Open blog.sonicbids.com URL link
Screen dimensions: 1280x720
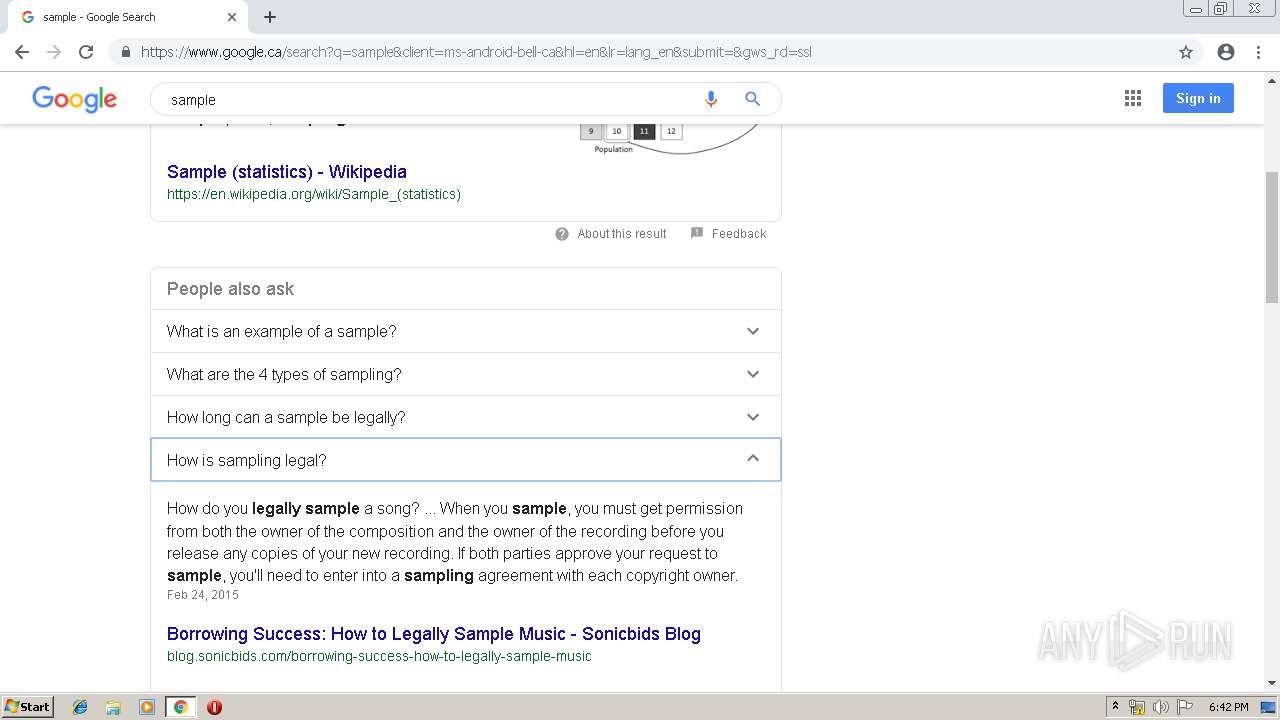point(379,656)
